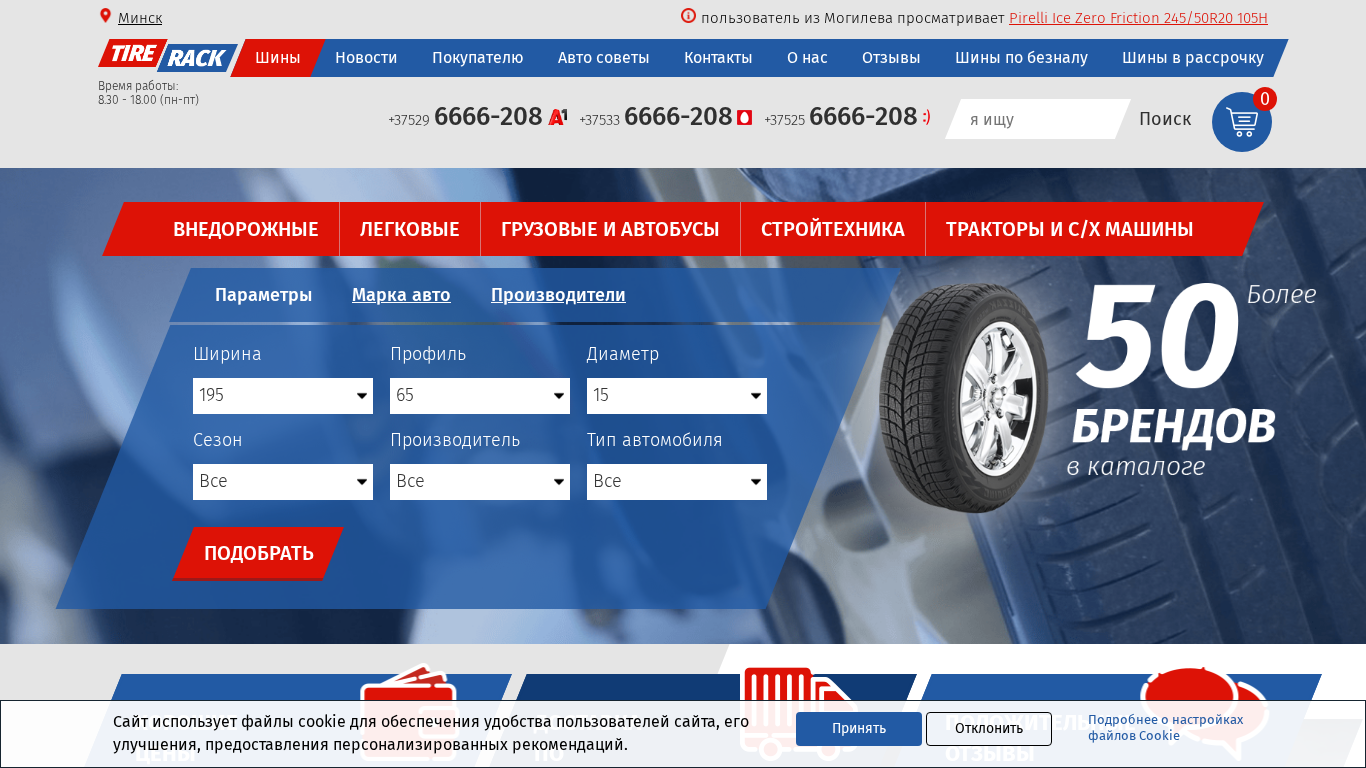Image resolution: width=1366 pixels, height=768 pixels.
Task: Expand the Сезон dropdown
Action: (283, 482)
